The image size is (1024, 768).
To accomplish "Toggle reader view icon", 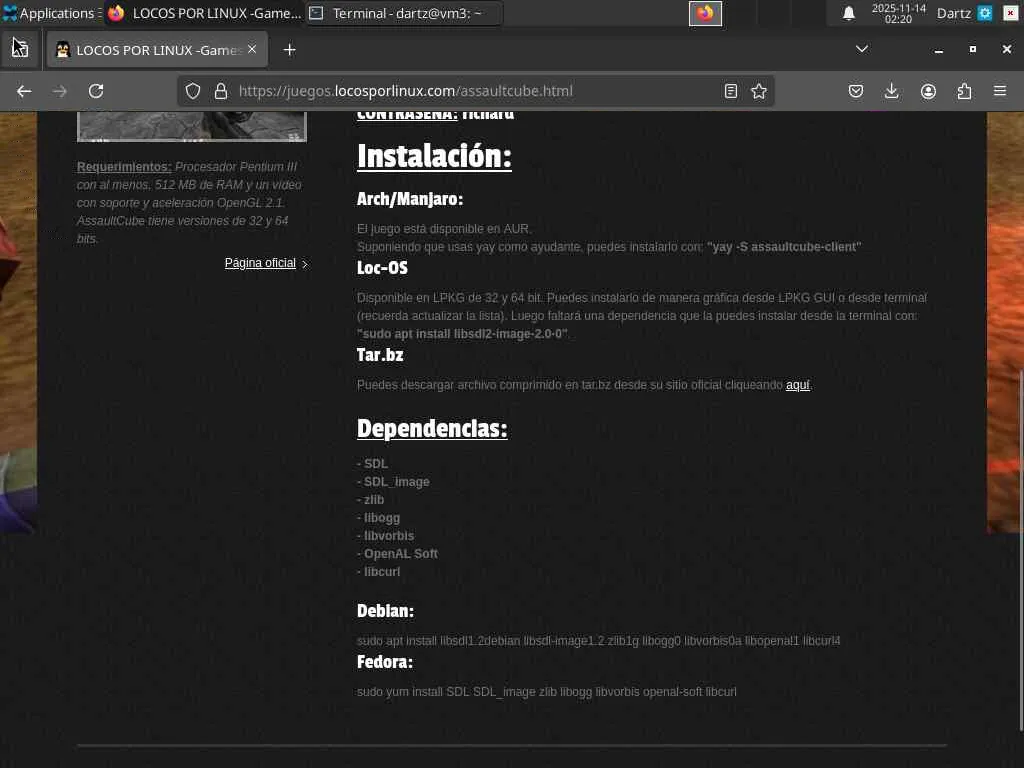I will point(731,91).
